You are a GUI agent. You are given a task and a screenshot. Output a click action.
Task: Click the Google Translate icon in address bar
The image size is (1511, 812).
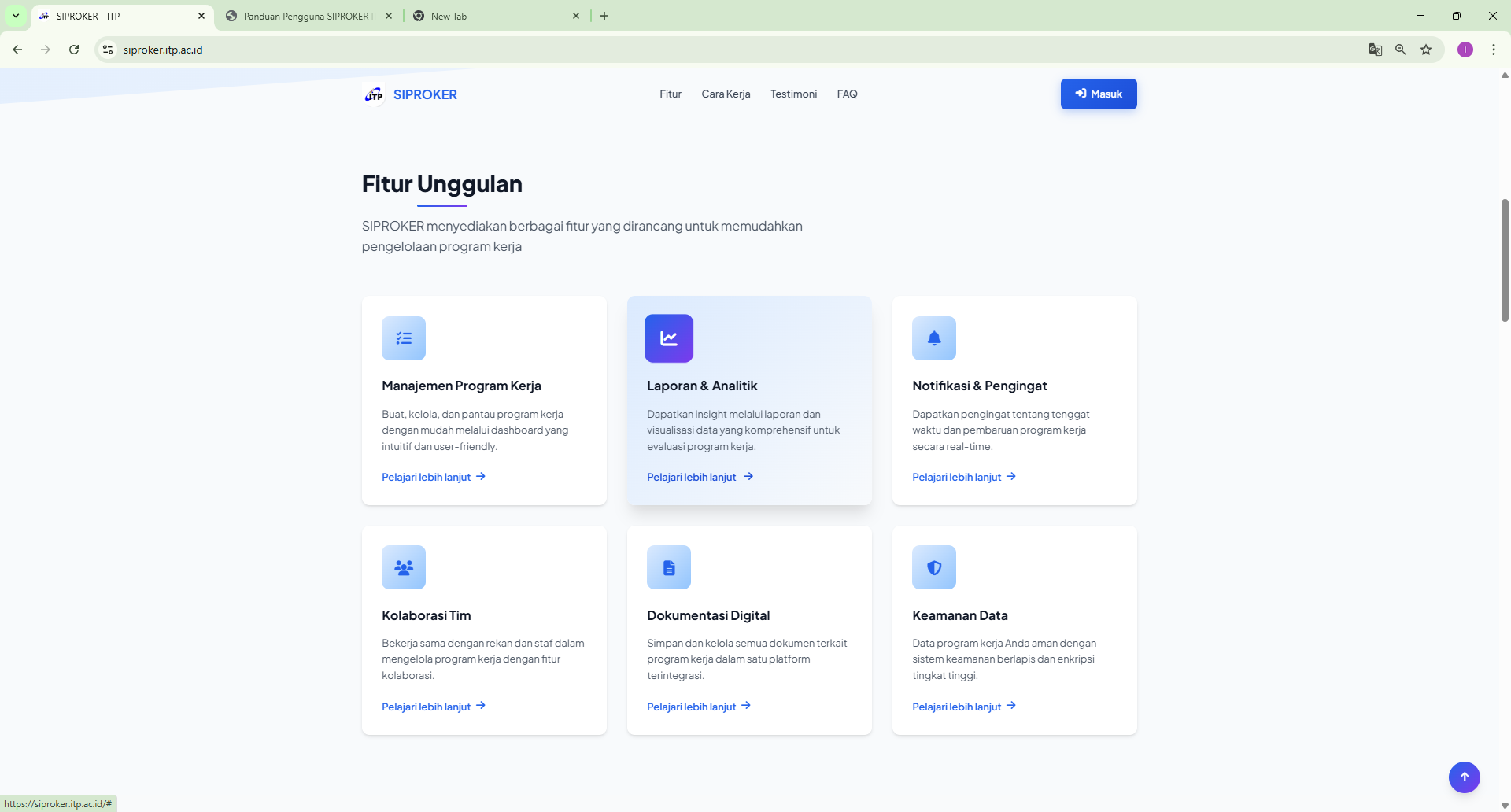pyautogui.click(x=1375, y=50)
